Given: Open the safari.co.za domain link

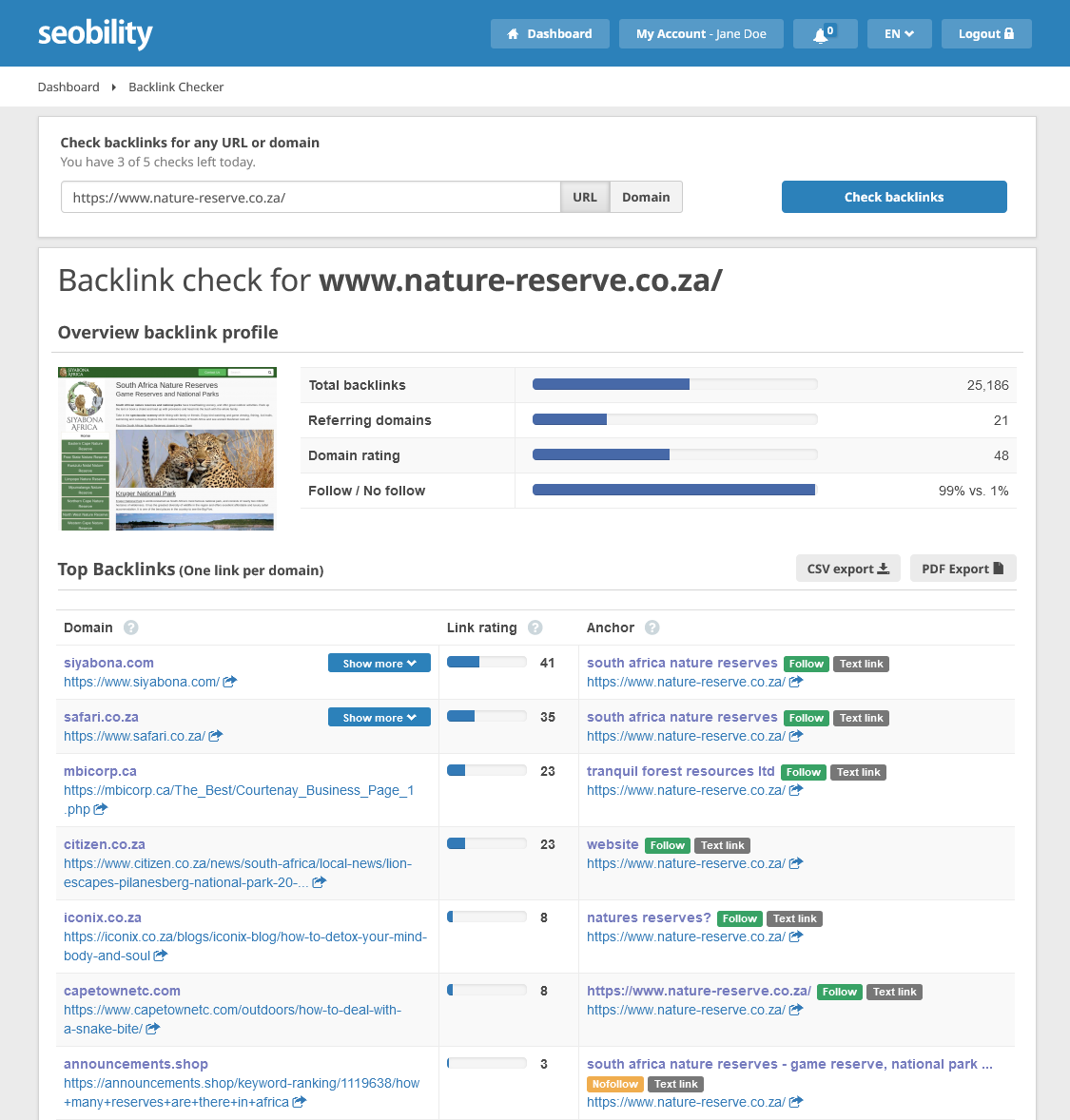Looking at the screenshot, I should coord(102,717).
